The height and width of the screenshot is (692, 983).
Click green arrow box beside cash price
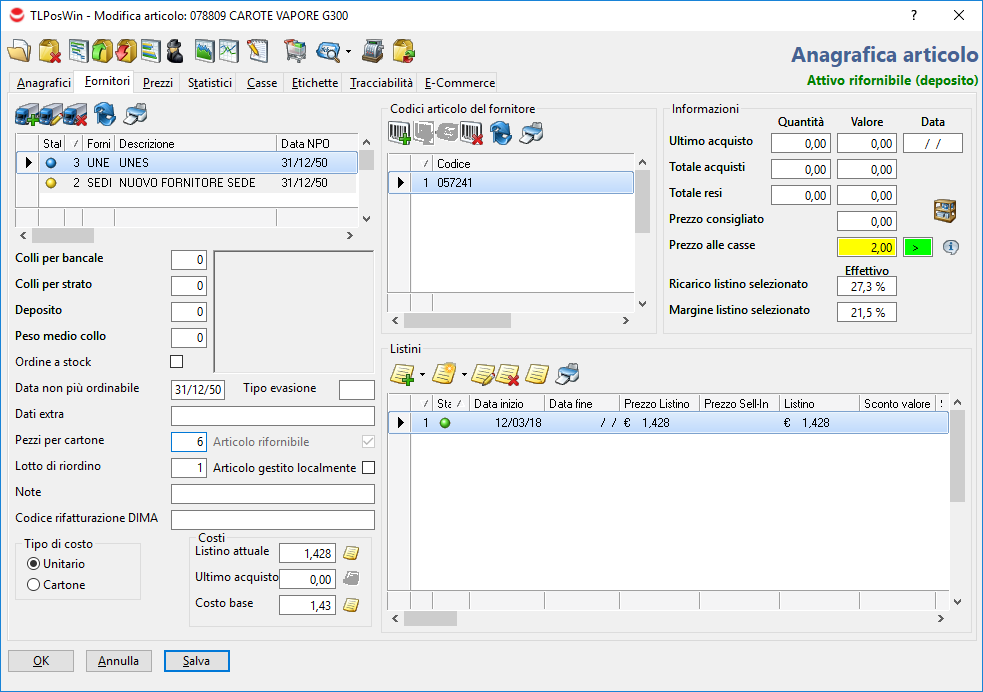[917, 247]
